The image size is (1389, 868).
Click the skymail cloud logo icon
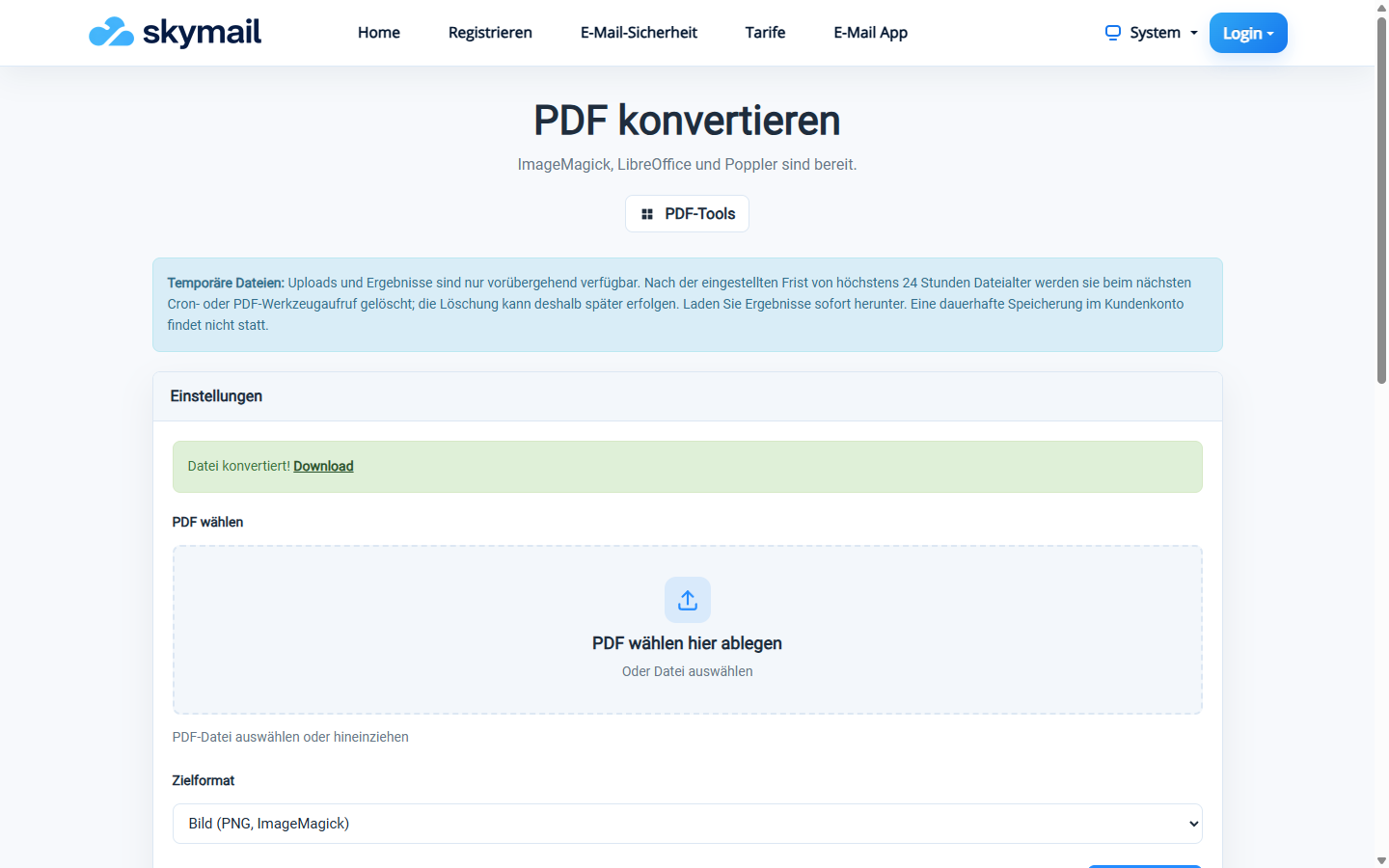pos(111,32)
